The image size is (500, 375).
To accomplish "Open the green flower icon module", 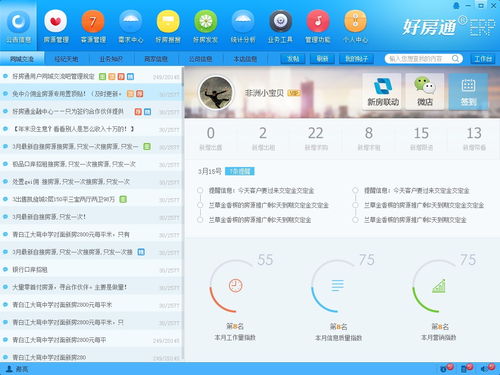I will 206,22.
